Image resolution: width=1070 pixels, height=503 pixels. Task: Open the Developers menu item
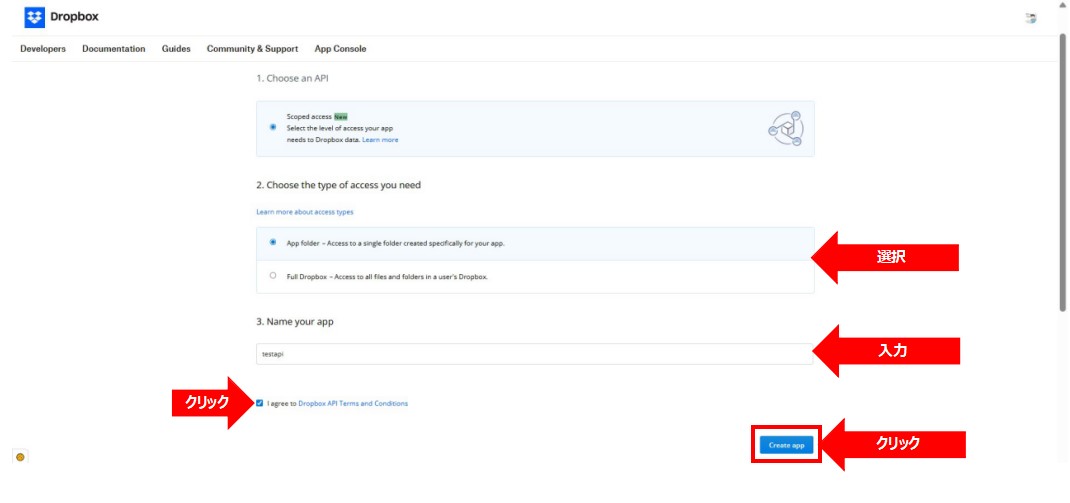(43, 49)
